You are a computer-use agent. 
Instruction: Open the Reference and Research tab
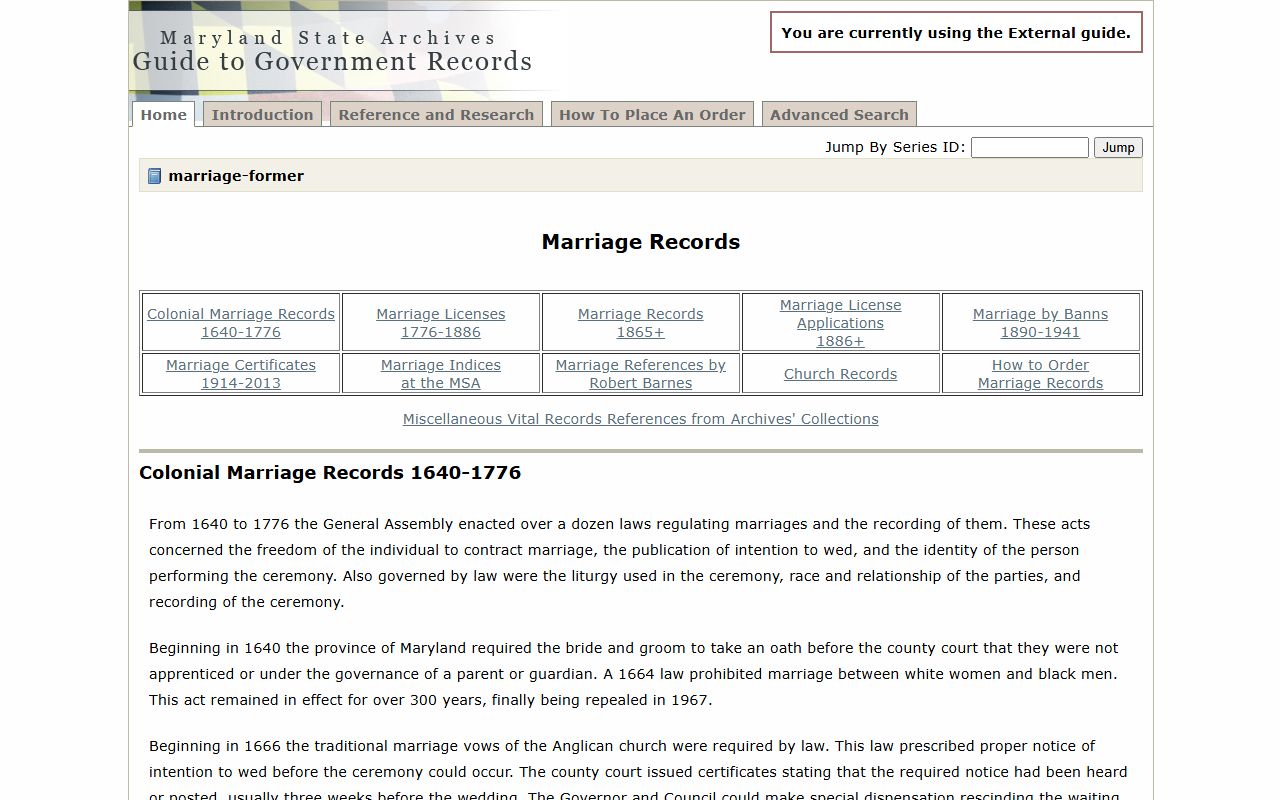436,114
